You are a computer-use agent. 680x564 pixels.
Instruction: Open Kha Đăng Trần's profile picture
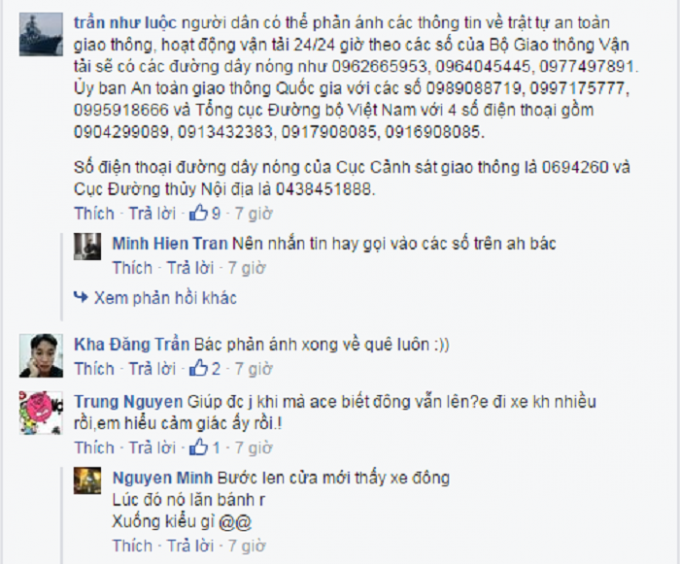(x=41, y=355)
